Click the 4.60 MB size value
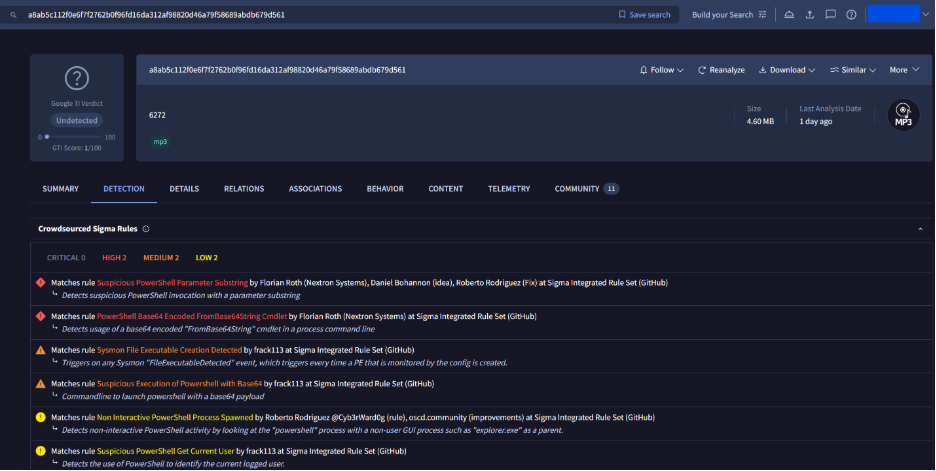Viewport: 936px width, 471px height. point(760,121)
